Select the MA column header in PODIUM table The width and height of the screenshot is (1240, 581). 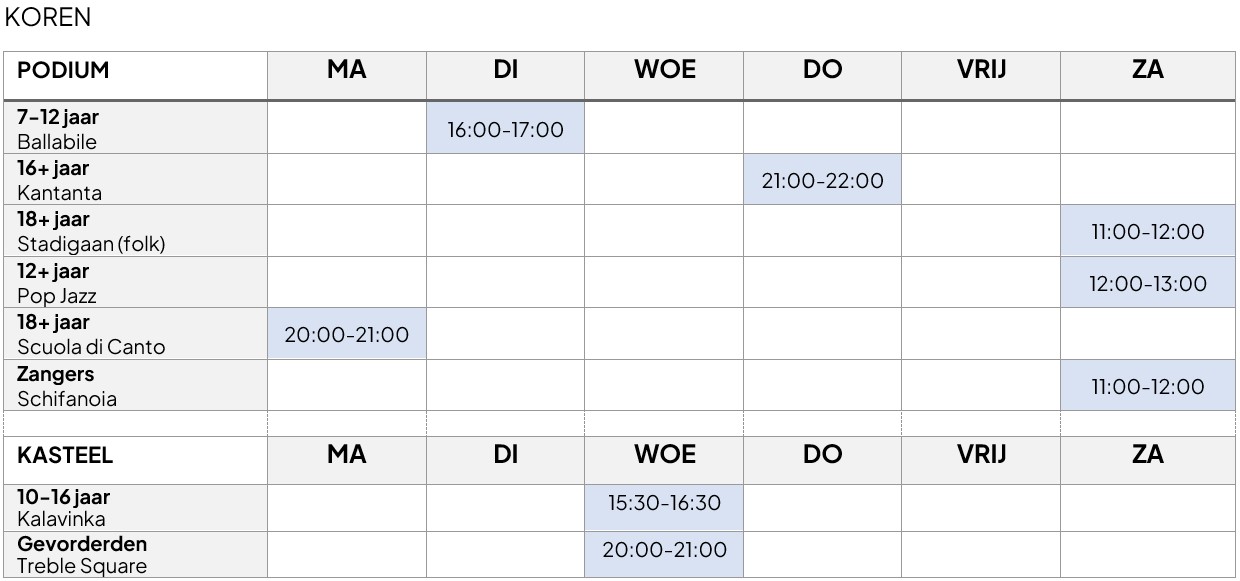pyautogui.click(x=347, y=75)
